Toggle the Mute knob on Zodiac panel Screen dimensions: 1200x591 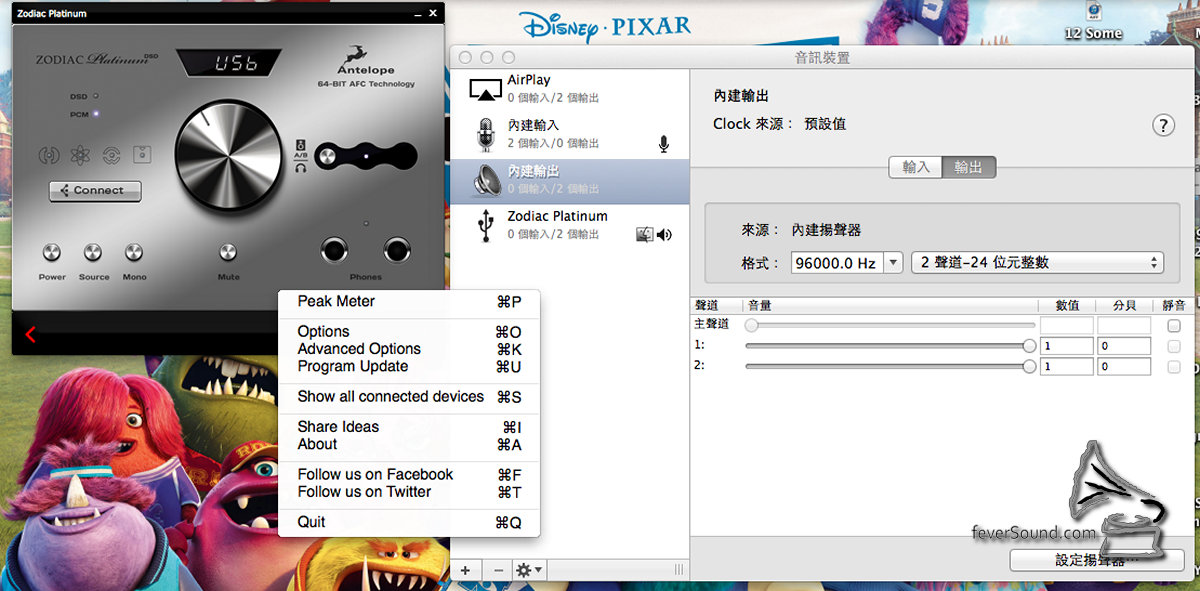pos(229,253)
